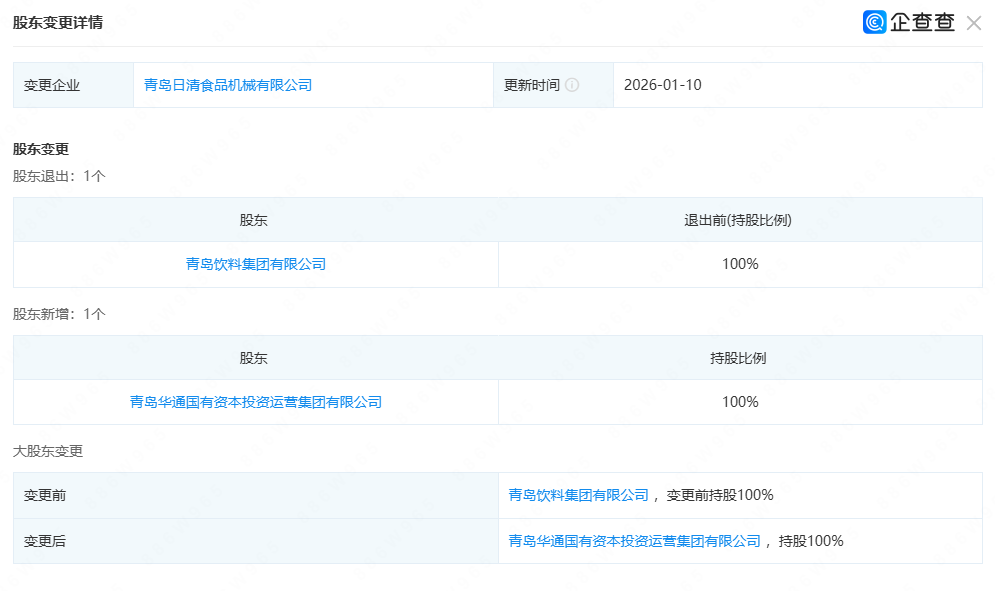This screenshot has width=995, height=591.
Task: Close the 股东变更详情 dialog
Action: [973, 23]
